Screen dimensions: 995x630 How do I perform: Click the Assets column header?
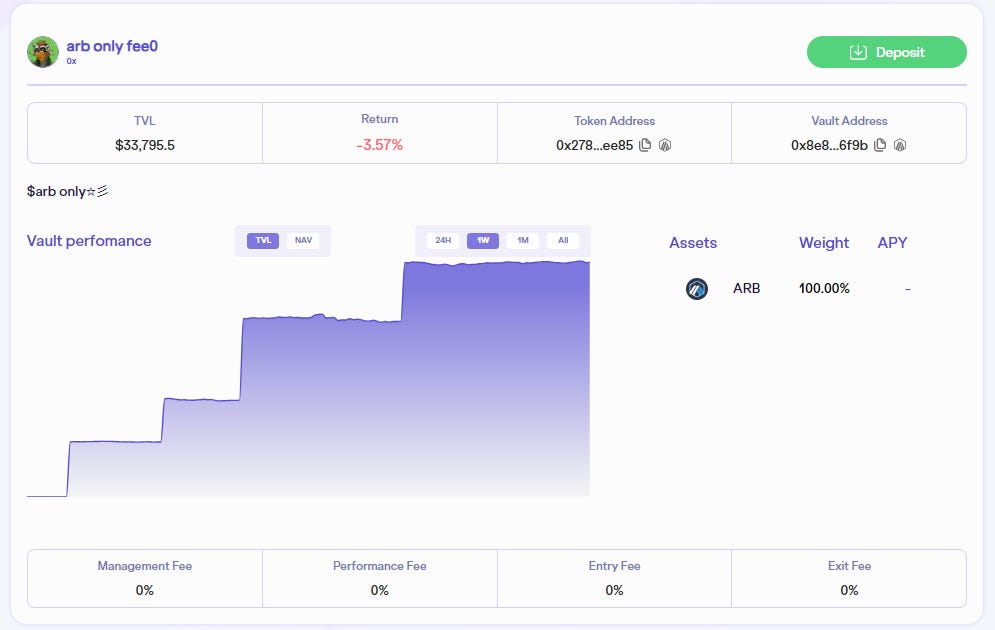693,243
